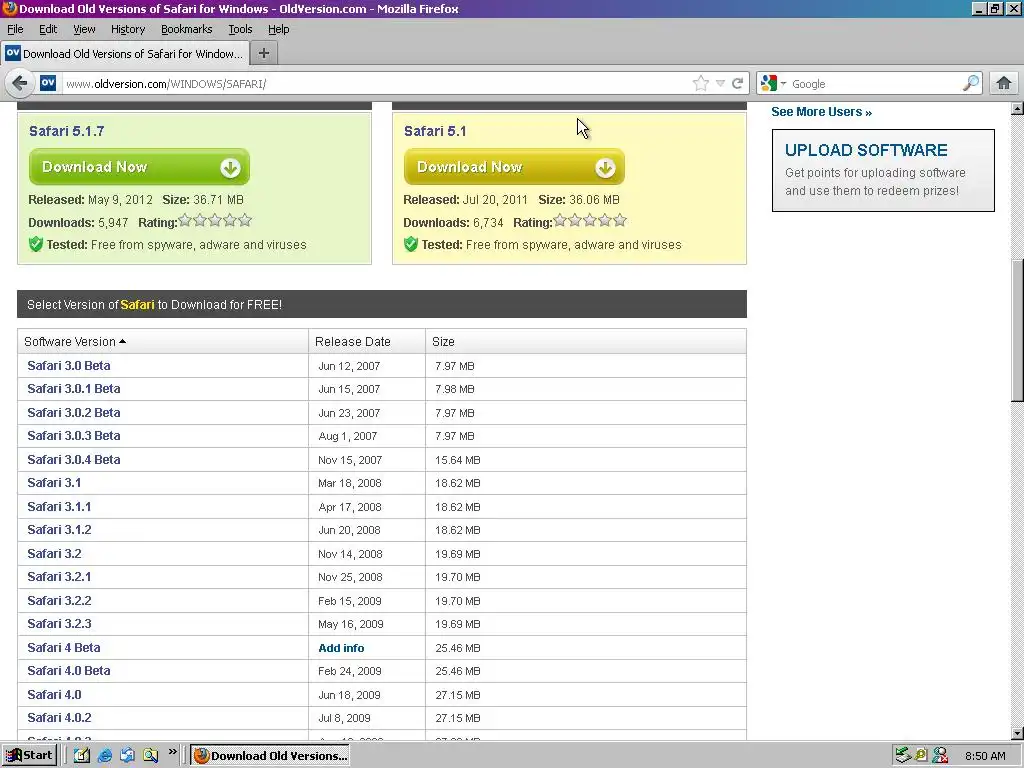Click the Tested shield icon under Safari 5.1
Image resolution: width=1024 pixels, height=768 pixels.
(x=411, y=245)
